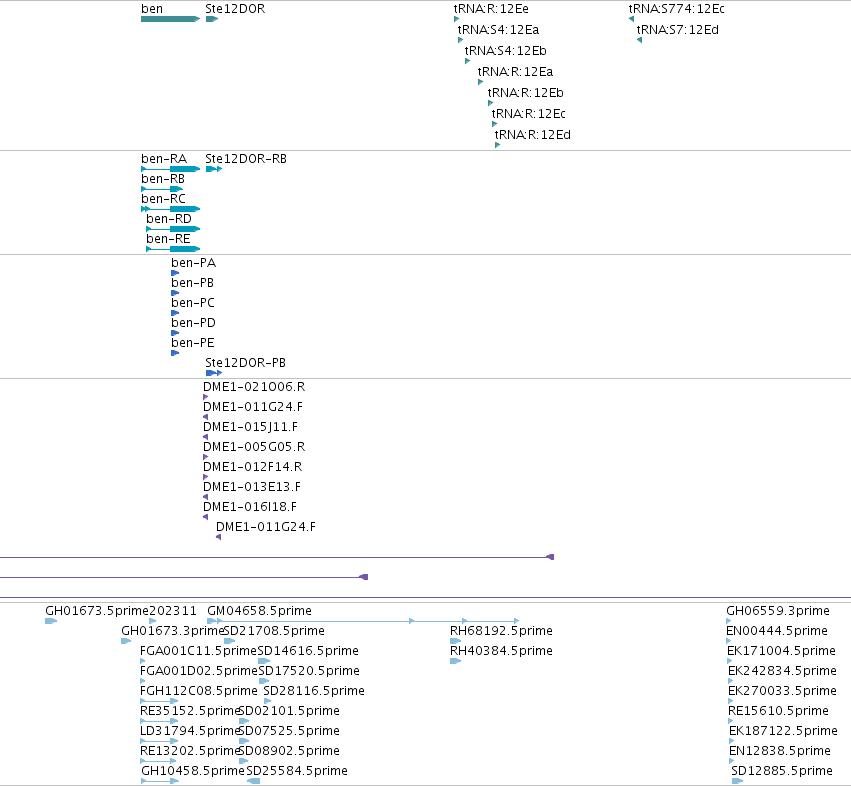Click tRNA:S4:12Eb gene label
The image size is (851, 786).
(x=505, y=51)
